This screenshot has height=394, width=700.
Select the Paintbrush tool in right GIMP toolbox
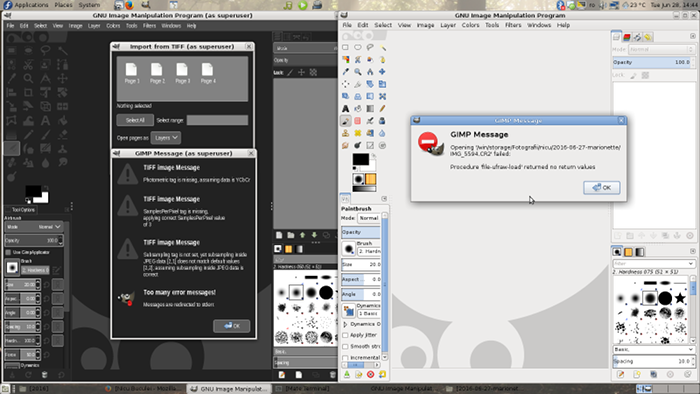[x=346, y=121]
